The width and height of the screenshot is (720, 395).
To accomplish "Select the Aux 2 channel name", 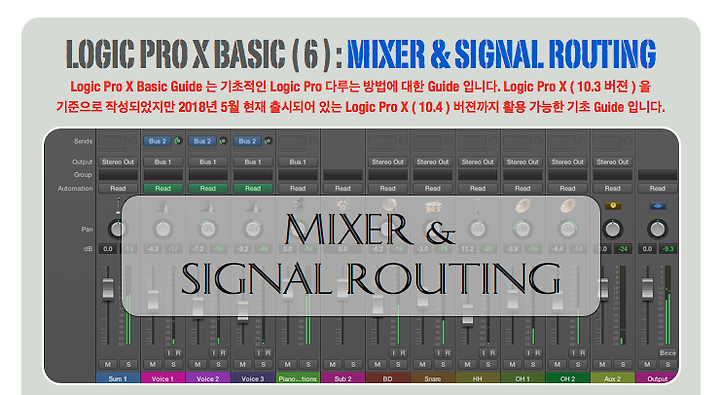I will pos(613,378).
